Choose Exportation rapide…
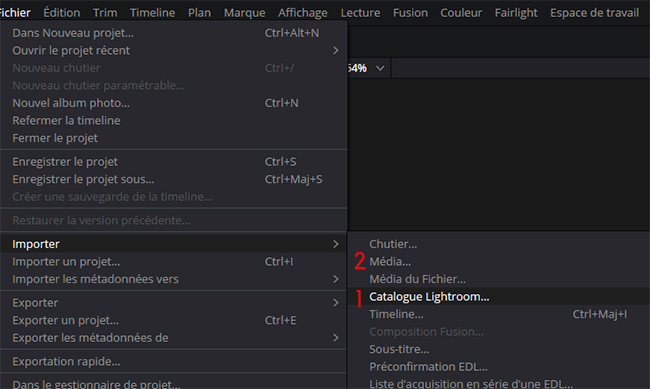Image resolution: width=650 pixels, height=389 pixels. point(173,361)
